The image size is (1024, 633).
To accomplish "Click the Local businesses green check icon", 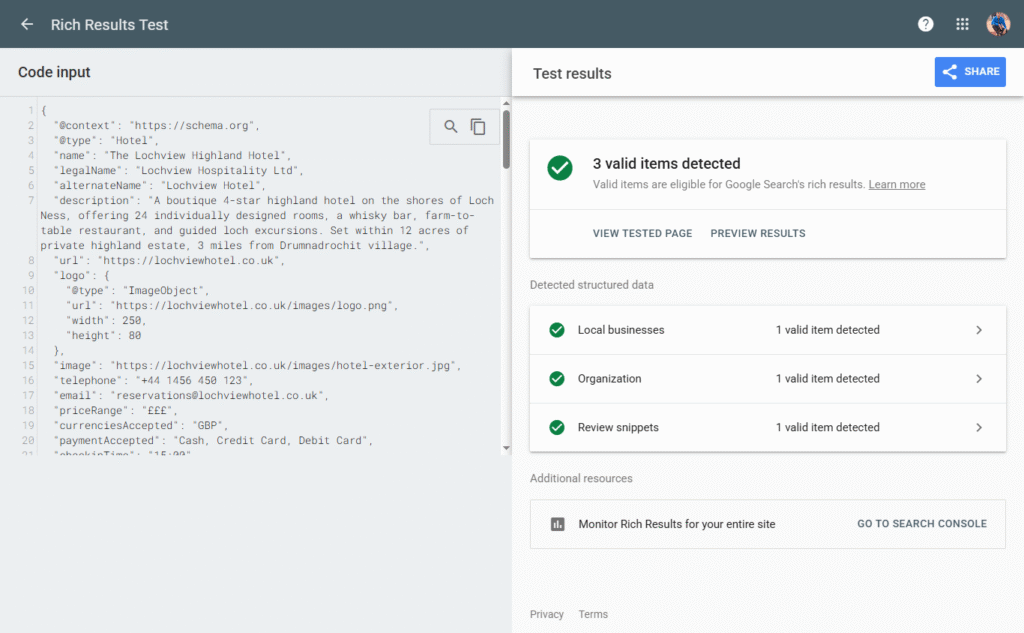I will click(x=557, y=330).
